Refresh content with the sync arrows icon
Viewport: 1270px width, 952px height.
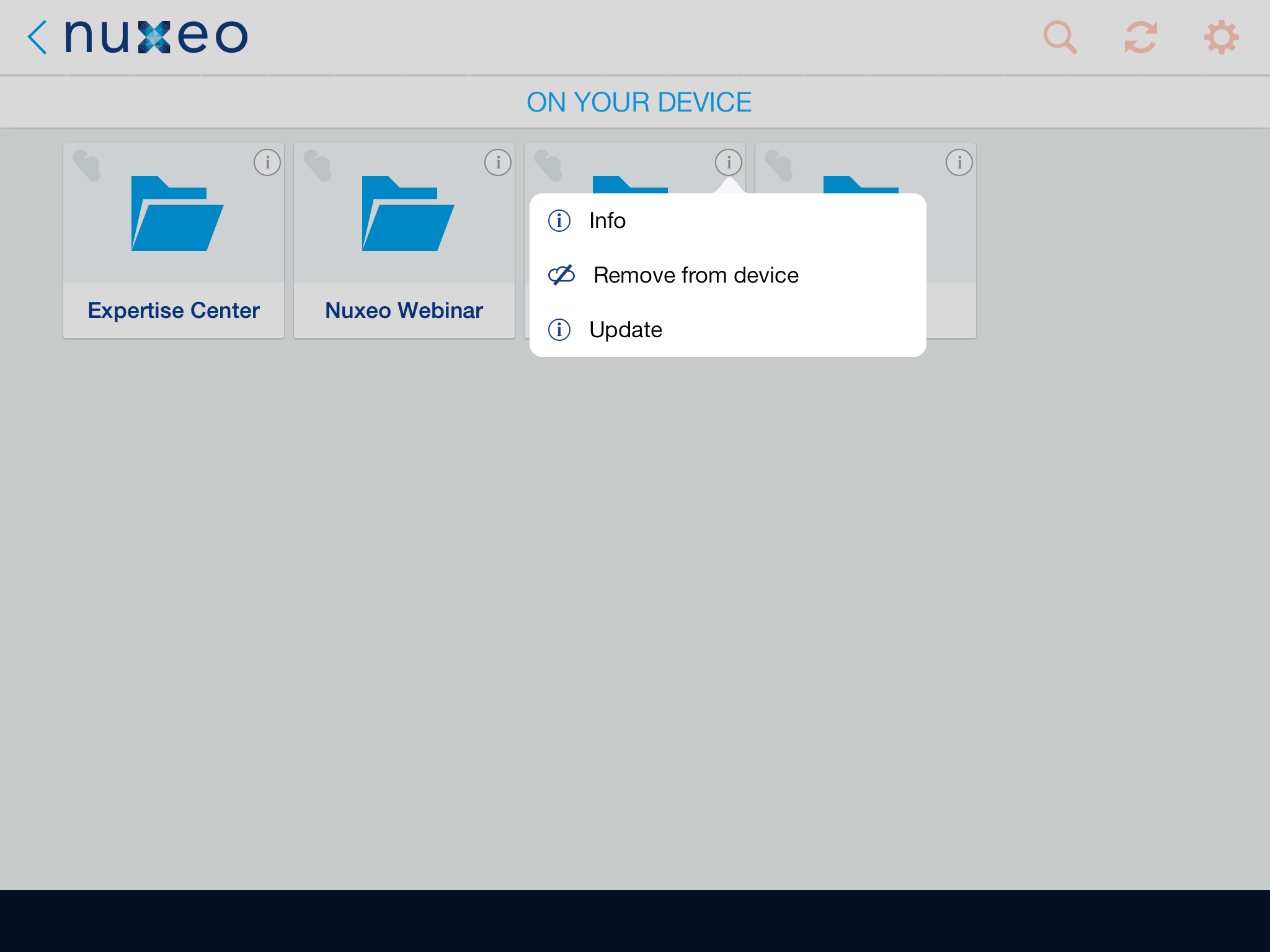(1140, 37)
